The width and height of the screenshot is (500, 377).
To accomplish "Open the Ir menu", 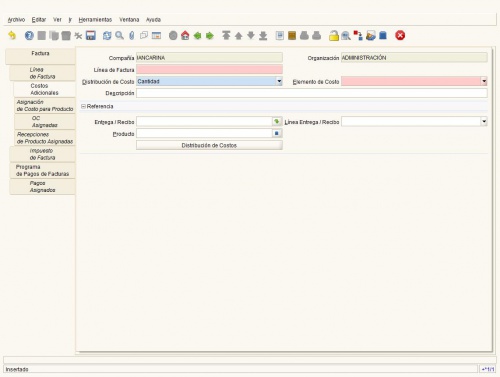I will 70,20.
